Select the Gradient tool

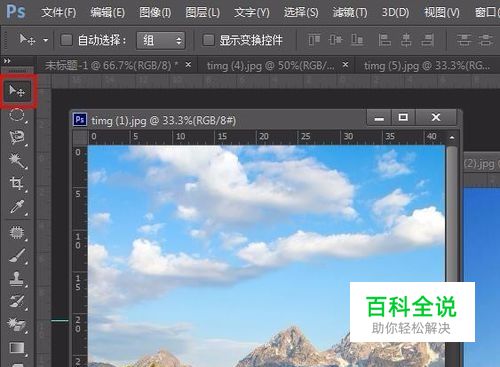(17, 348)
